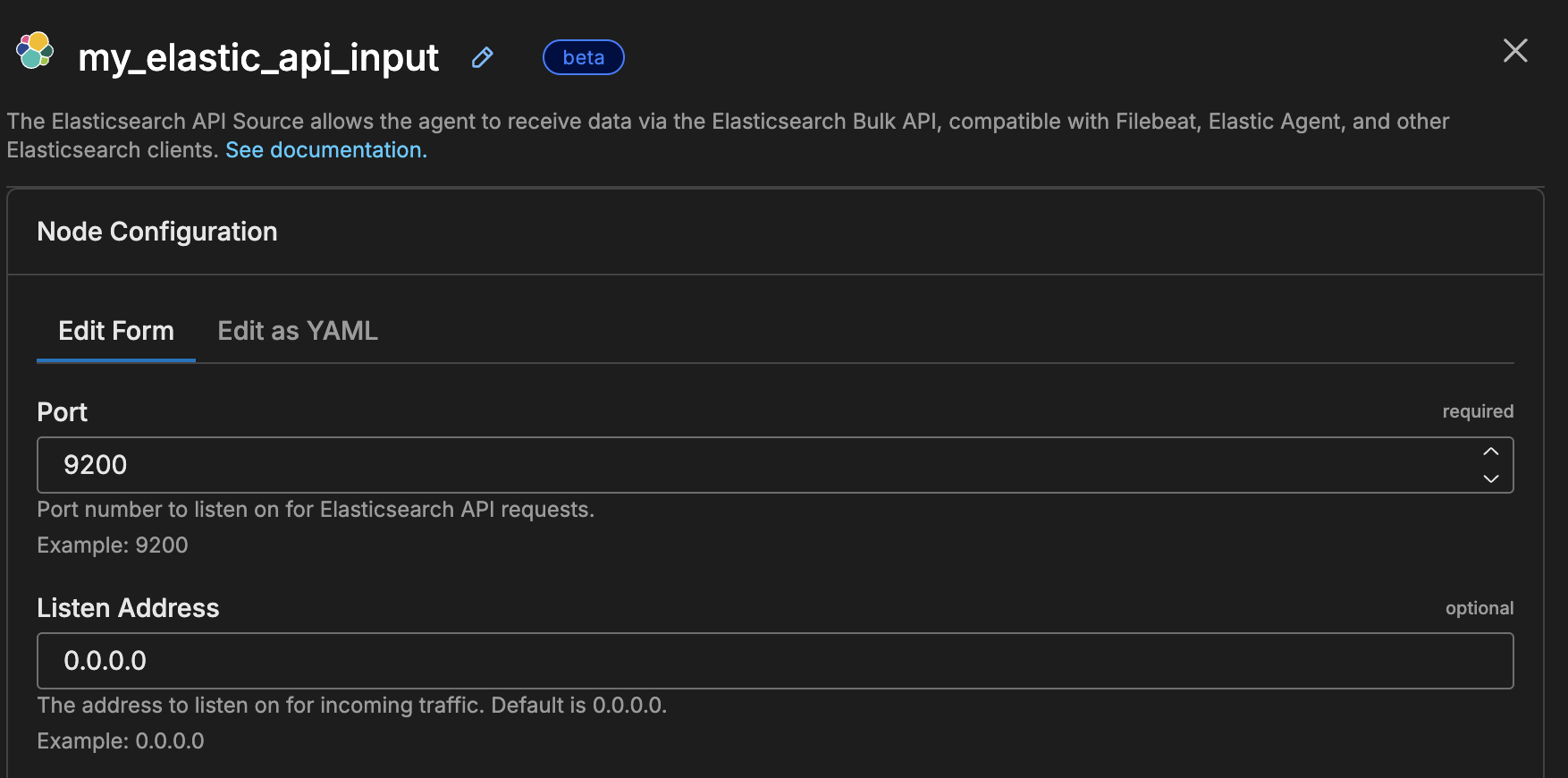Click the beta label button
The image size is (1568, 778).
(583, 56)
